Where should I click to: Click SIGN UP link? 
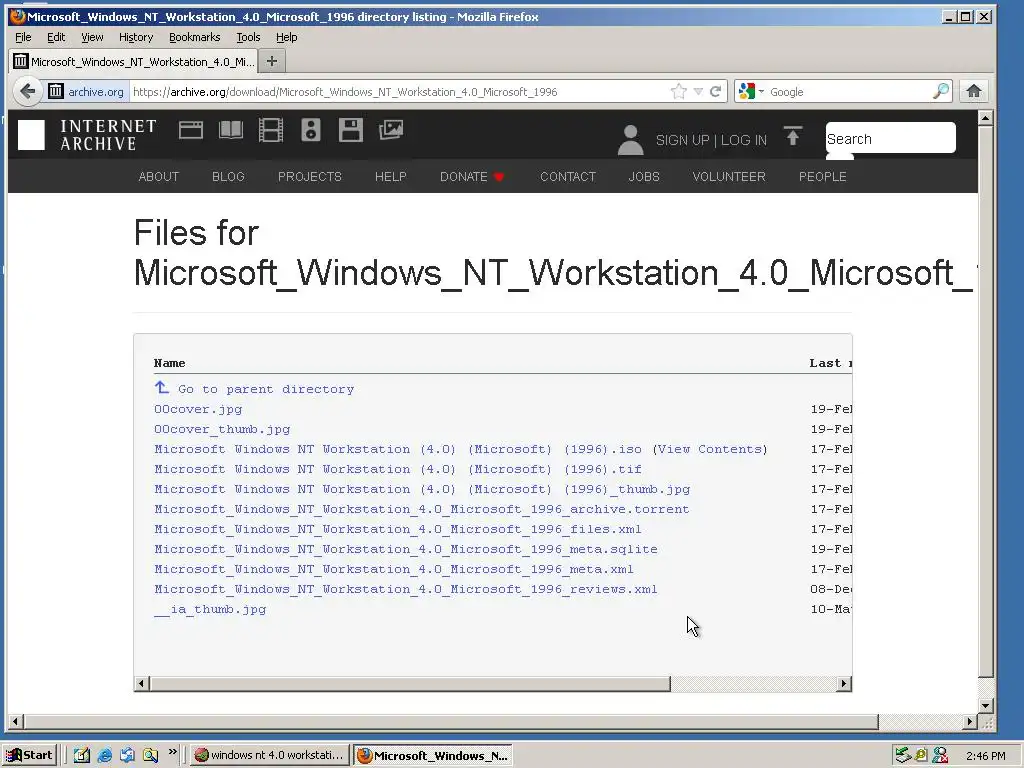(682, 140)
